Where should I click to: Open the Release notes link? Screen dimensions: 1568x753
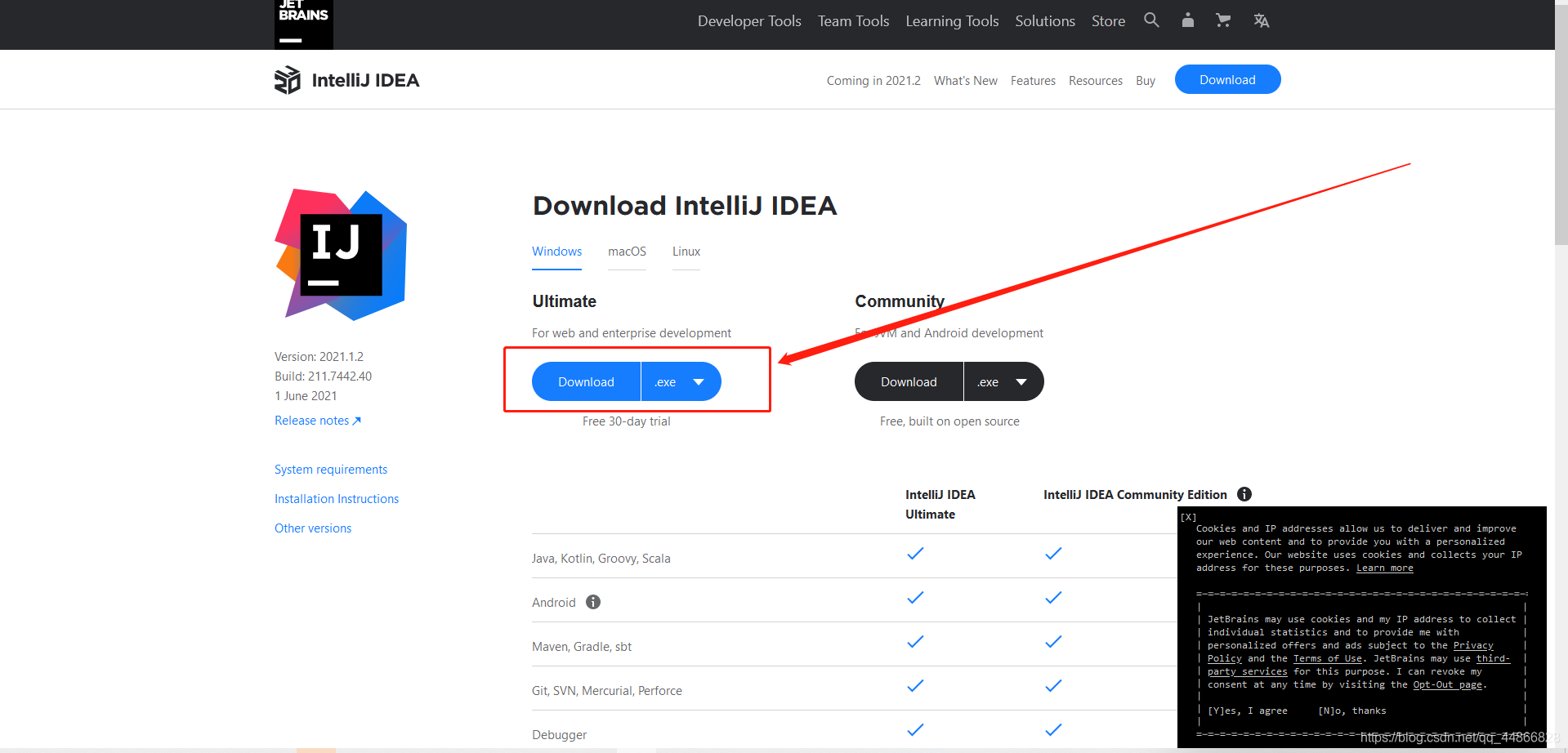tap(318, 421)
